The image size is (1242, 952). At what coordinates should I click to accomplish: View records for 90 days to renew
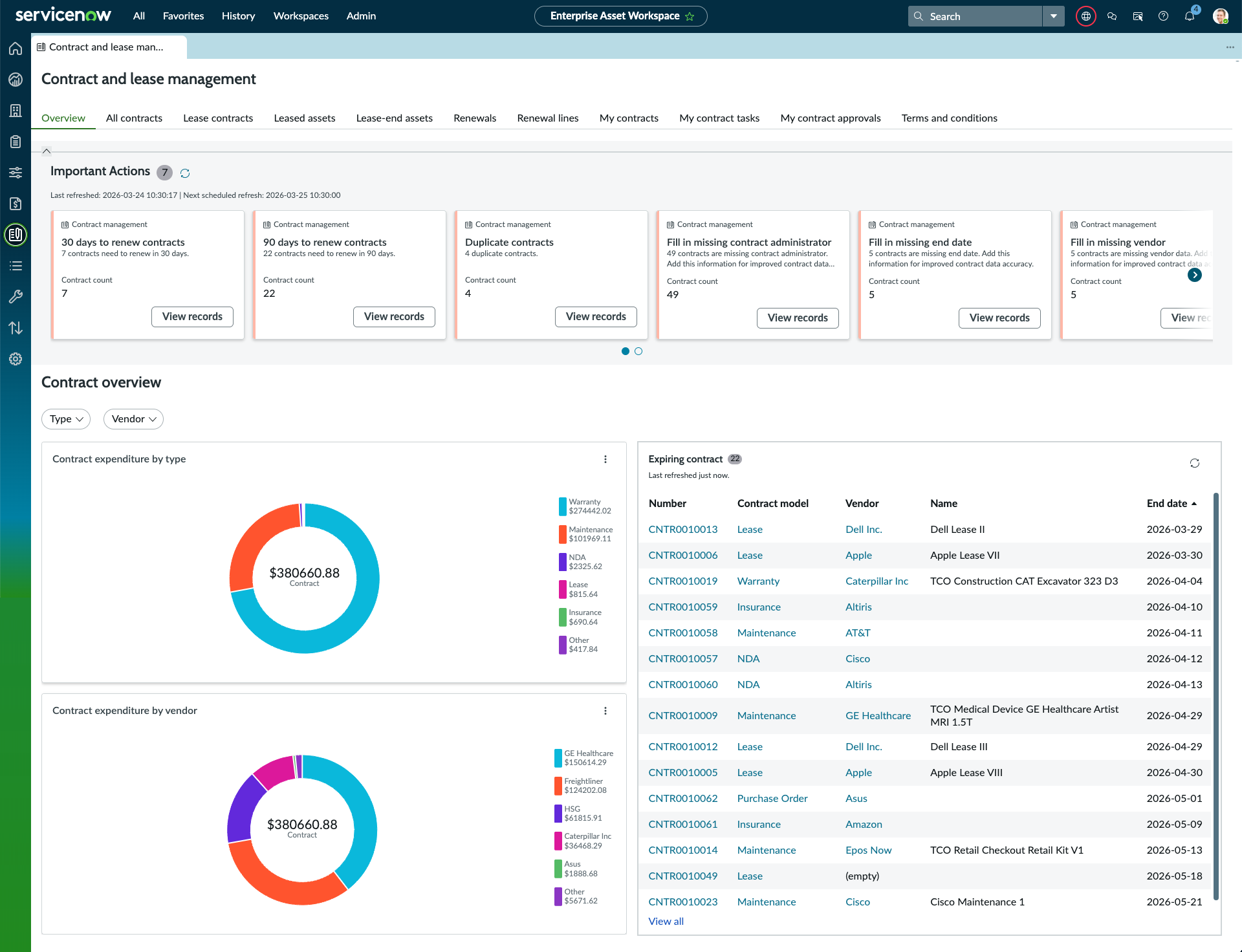tap(394, 316)
